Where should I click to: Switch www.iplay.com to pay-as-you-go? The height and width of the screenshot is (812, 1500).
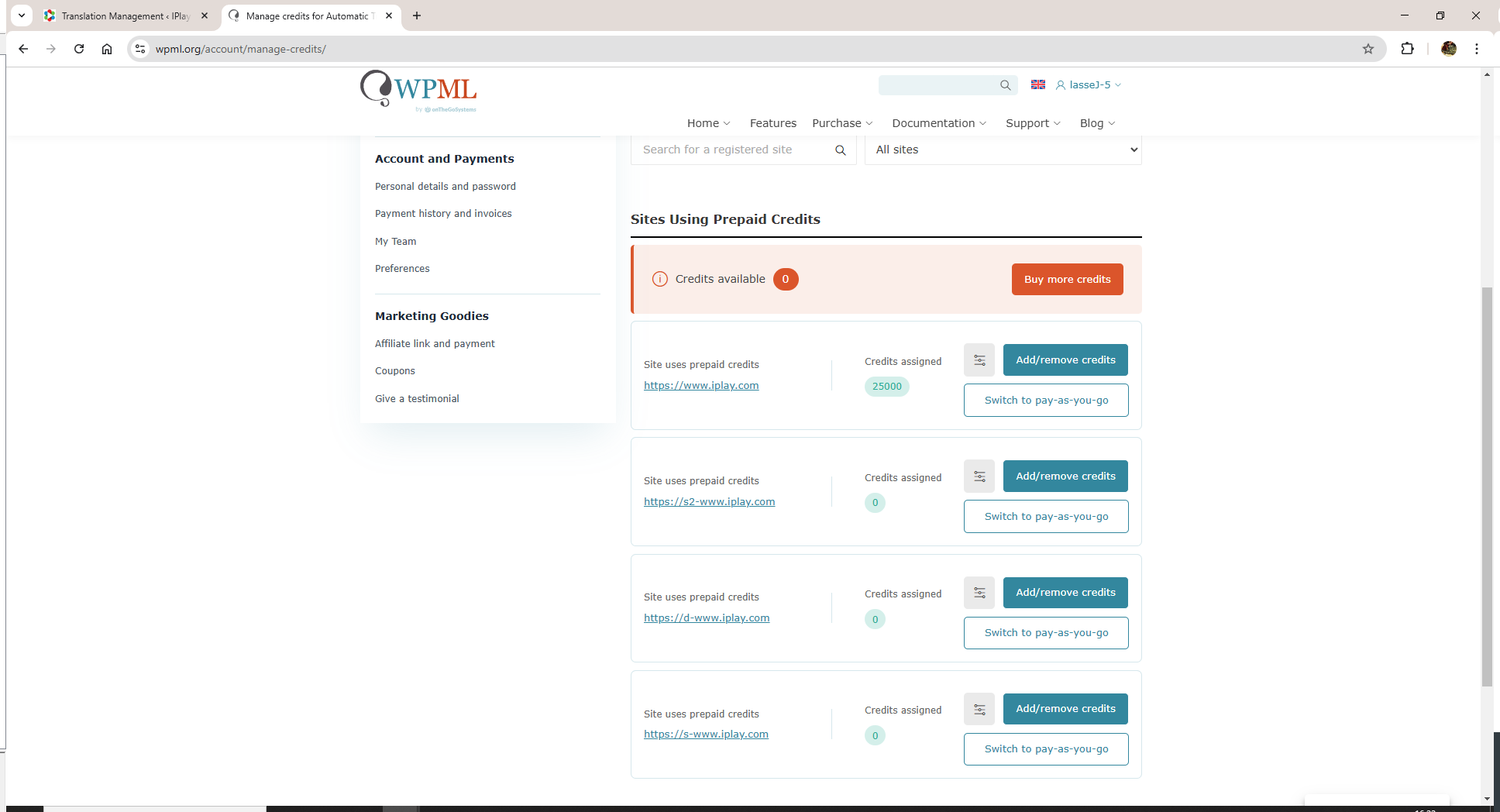(1046, 401)
